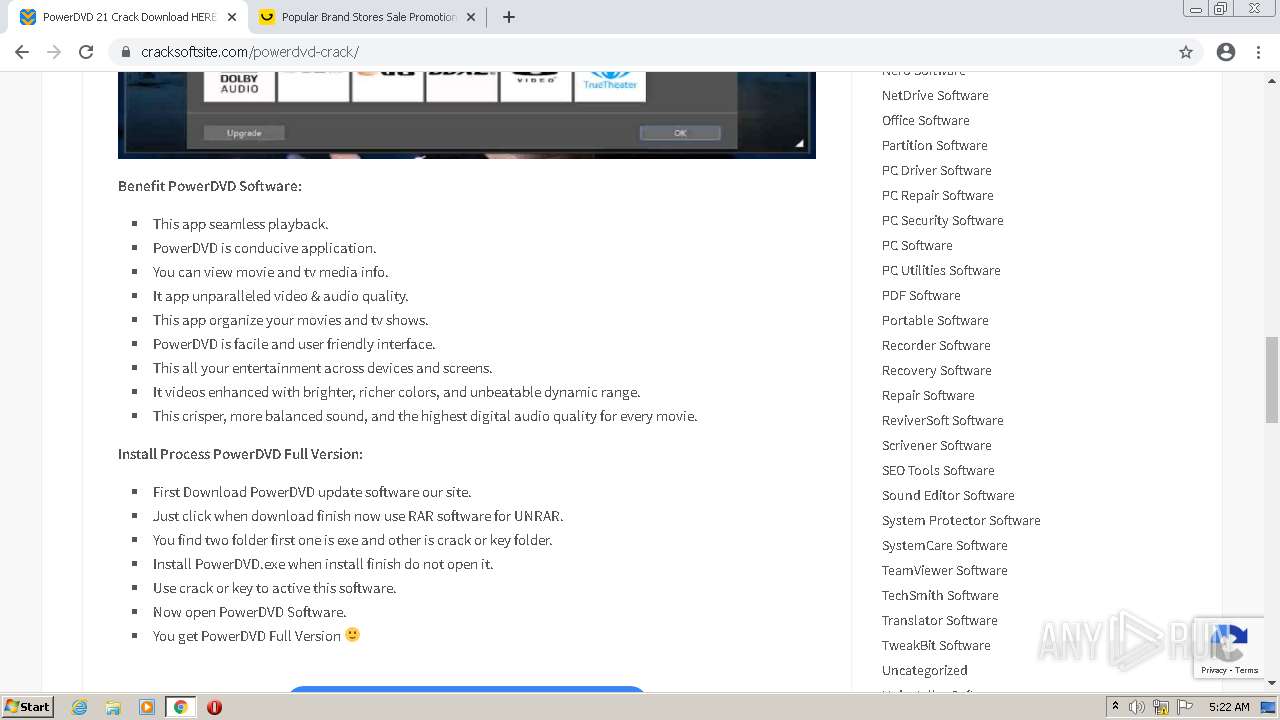Click the blue download button edge
The image size is (1280, 720).
pyautogui.click(x=467, y=688)
